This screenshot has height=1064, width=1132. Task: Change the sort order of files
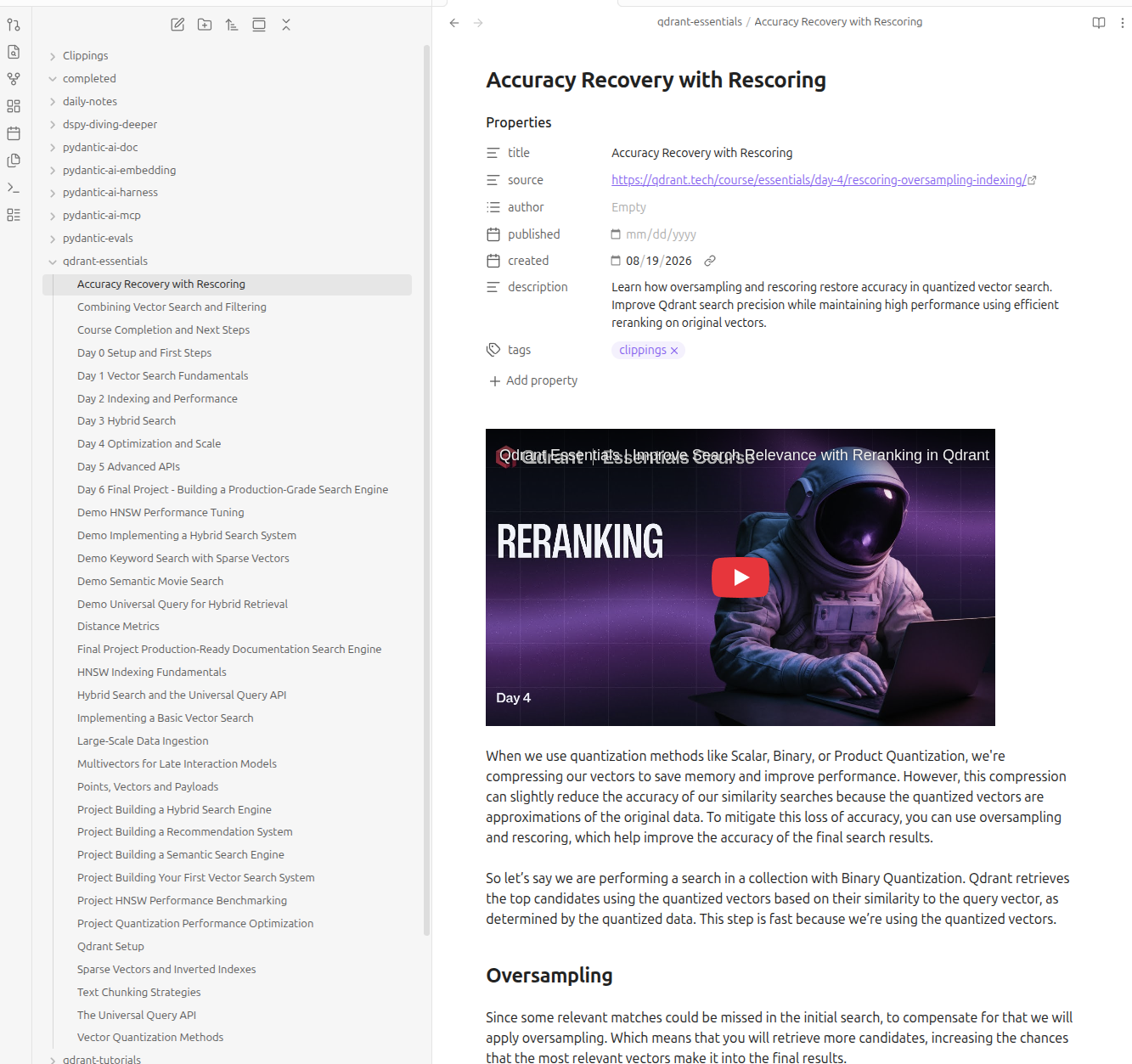coord(232,25)
